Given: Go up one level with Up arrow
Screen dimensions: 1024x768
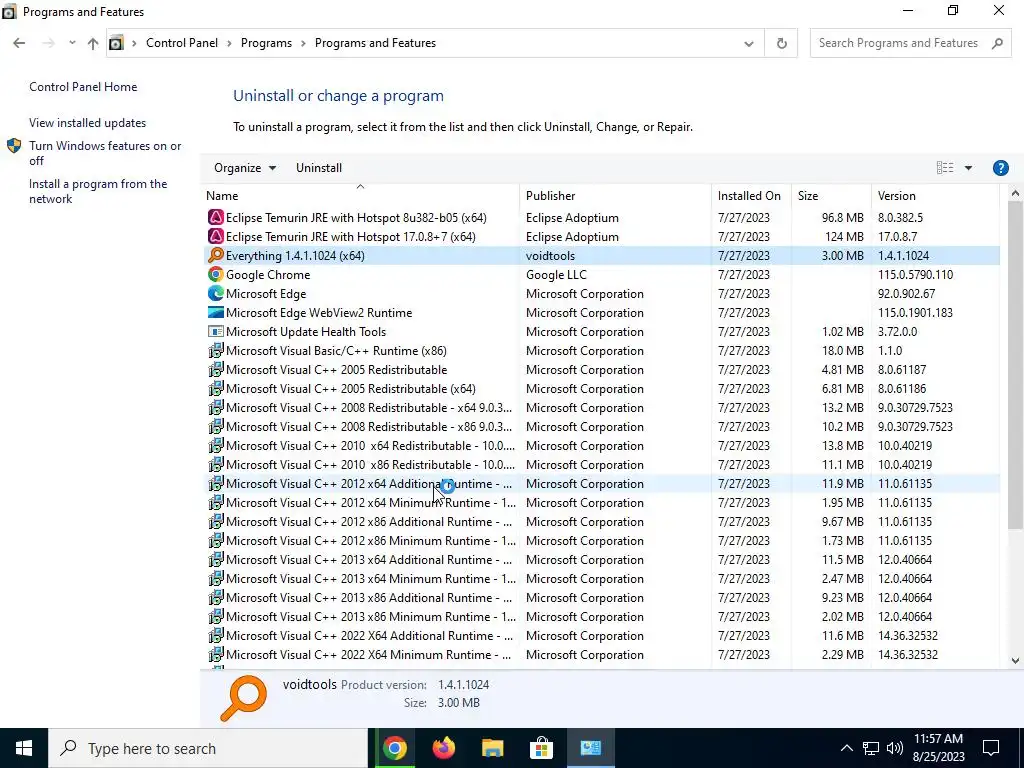Looking at the screenshot, I should click(x=93, y=43).
